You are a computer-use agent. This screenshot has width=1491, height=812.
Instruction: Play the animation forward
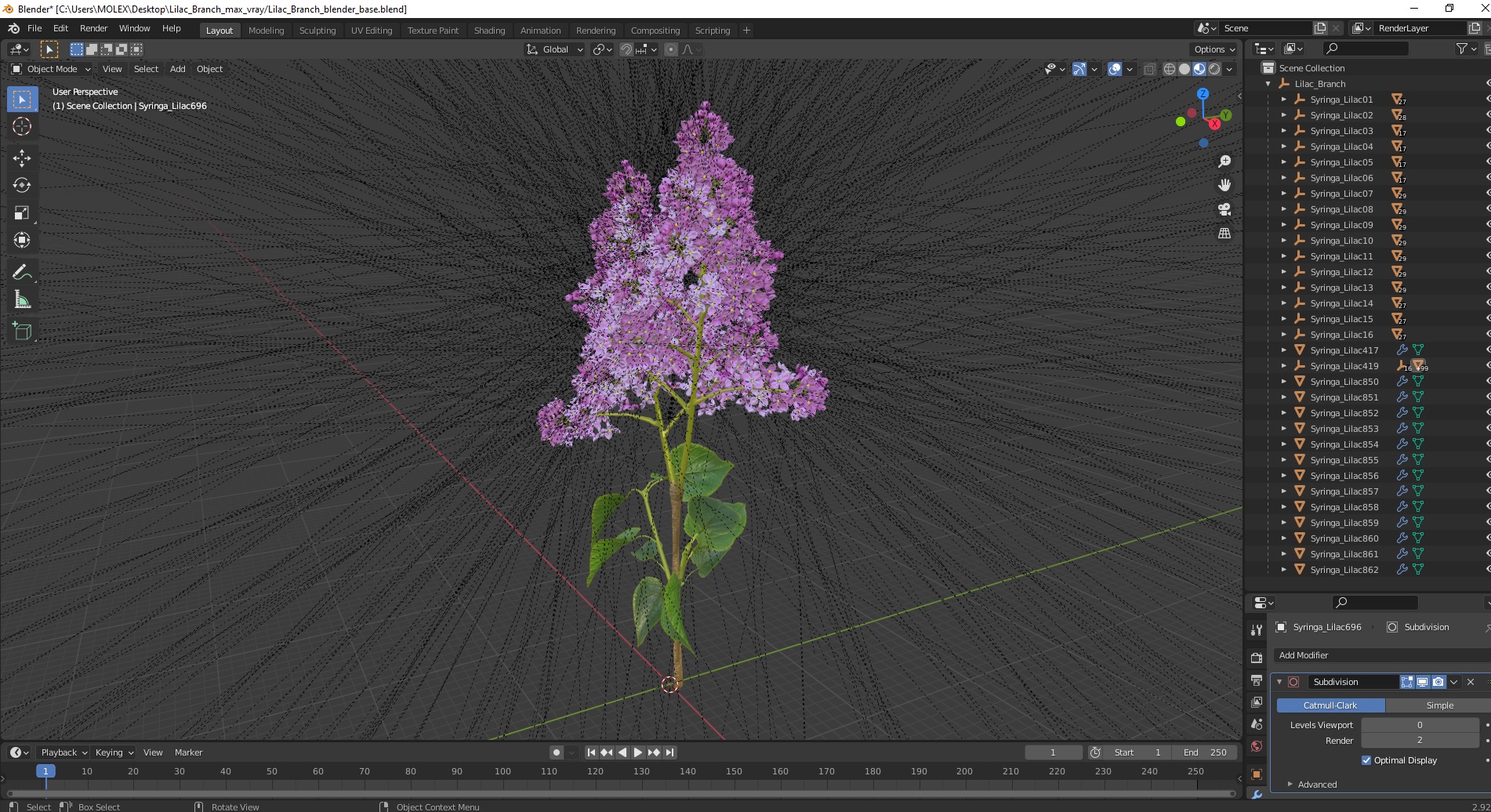point(638,752)
